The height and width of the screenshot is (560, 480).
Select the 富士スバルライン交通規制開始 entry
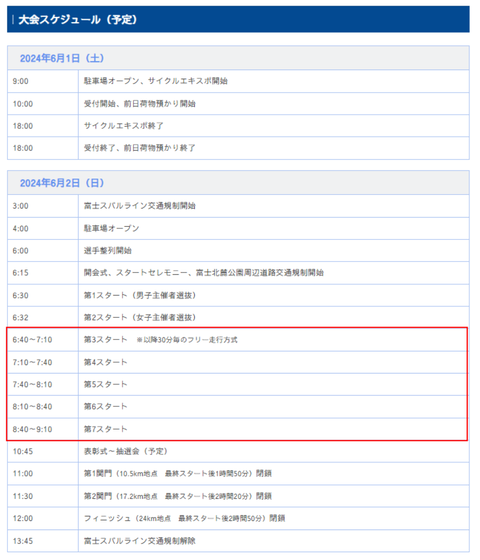(140, 206)
